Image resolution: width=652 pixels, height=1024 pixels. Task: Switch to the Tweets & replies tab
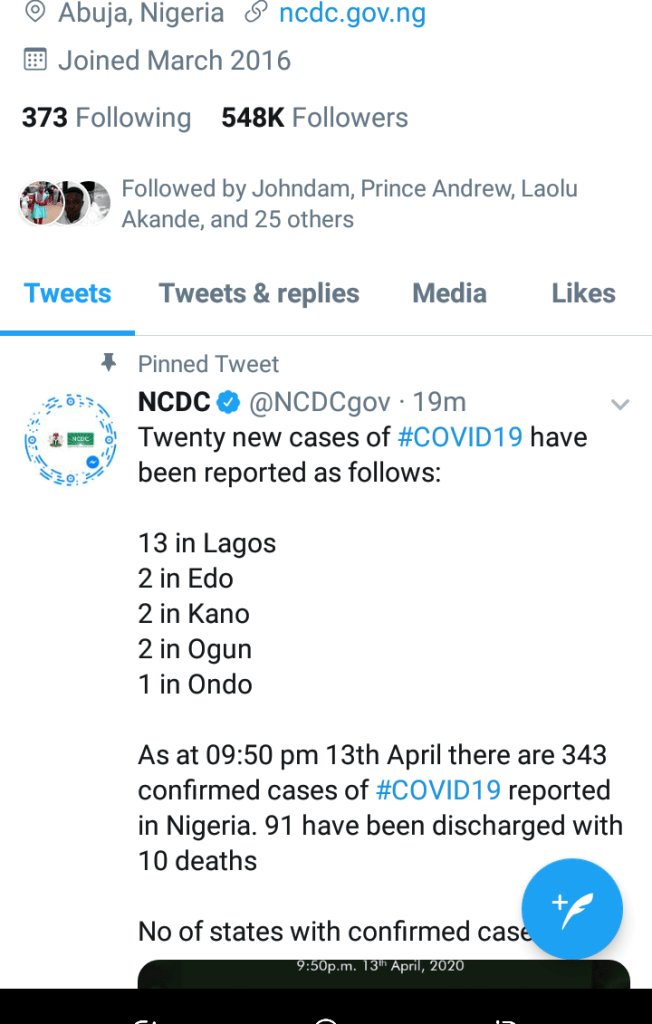tap(259, 293)
